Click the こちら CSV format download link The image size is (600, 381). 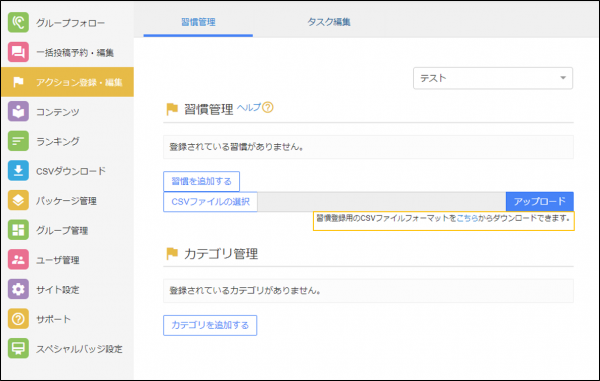pos(467,218)
